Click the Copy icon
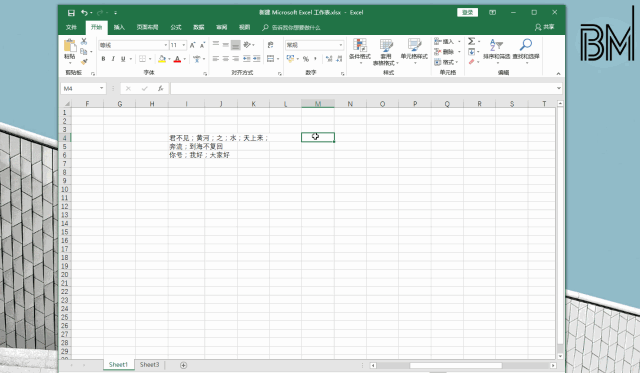This screenshot has width=640, height=373. [84, 51]
